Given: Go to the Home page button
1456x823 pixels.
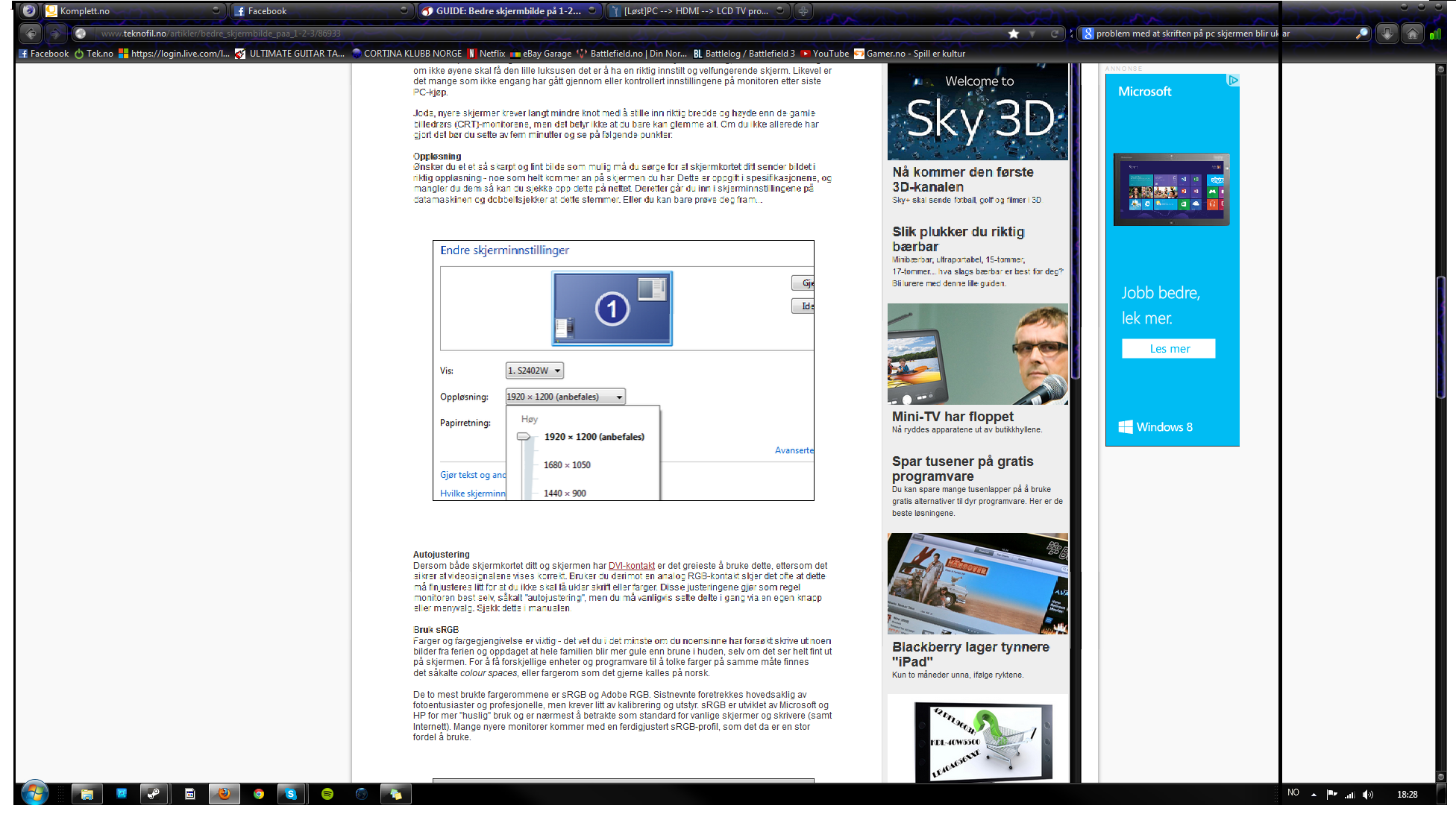Looking at the screenshot, I should click(x=1412, y=34).
